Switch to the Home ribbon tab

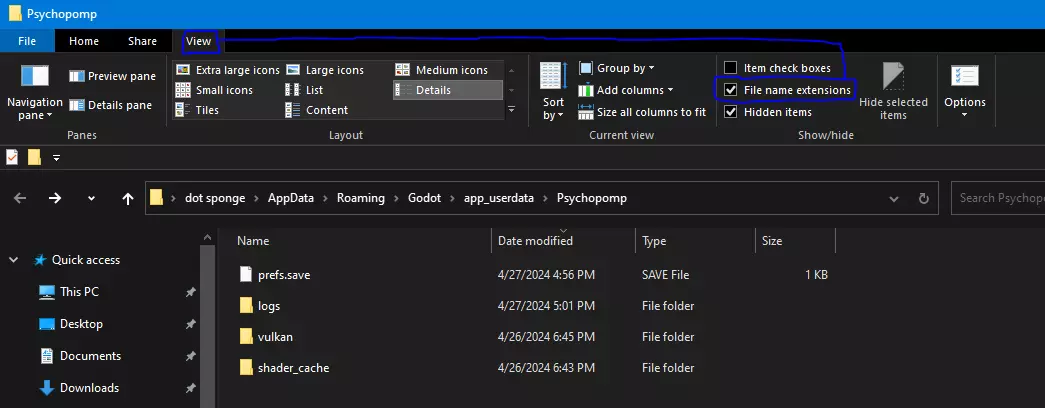click(x=84, y=41)
